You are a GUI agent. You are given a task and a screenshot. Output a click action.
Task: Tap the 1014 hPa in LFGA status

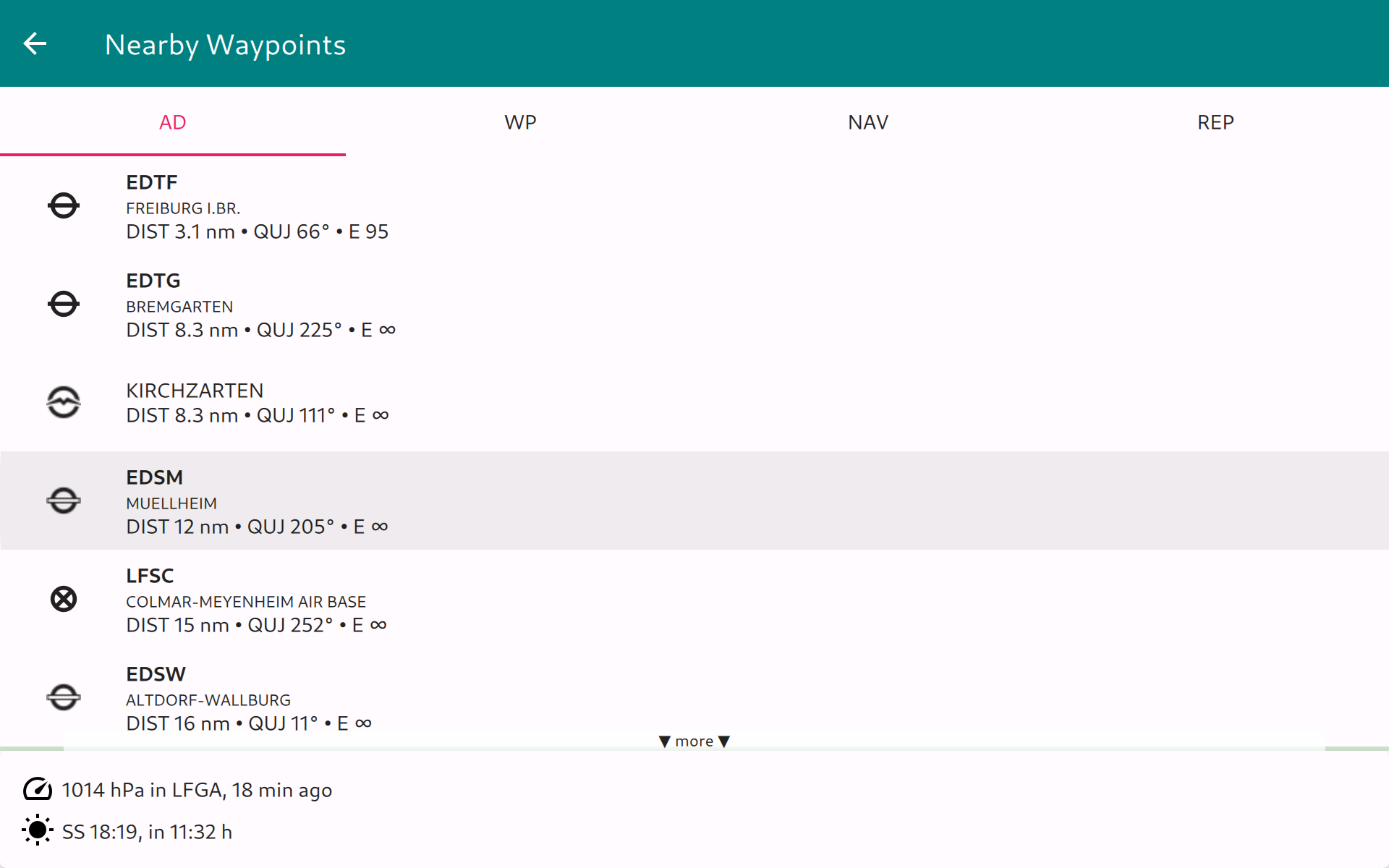coord(197,790)
